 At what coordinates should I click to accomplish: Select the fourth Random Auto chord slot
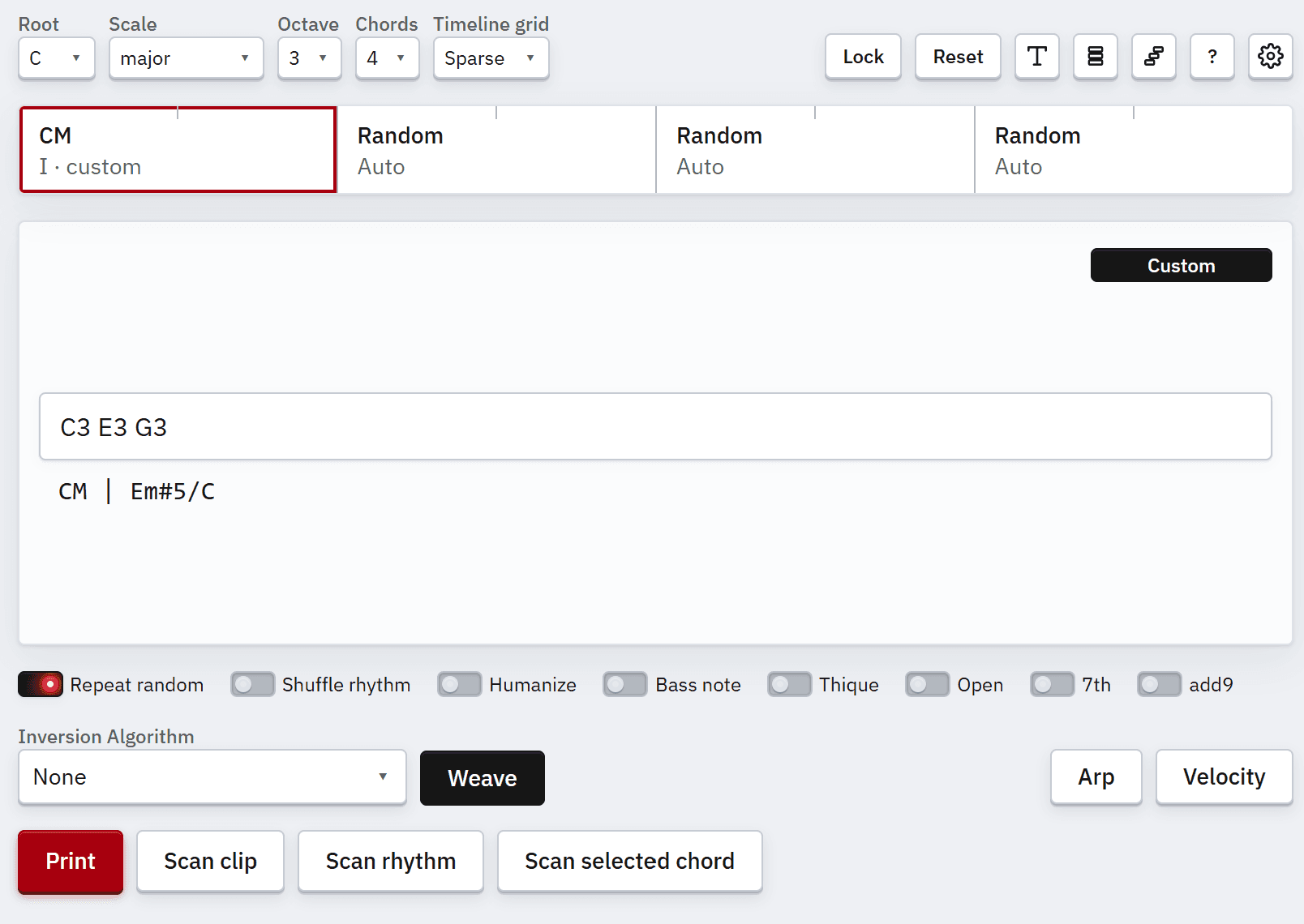pyautogui.click(x=1134, y=150)
